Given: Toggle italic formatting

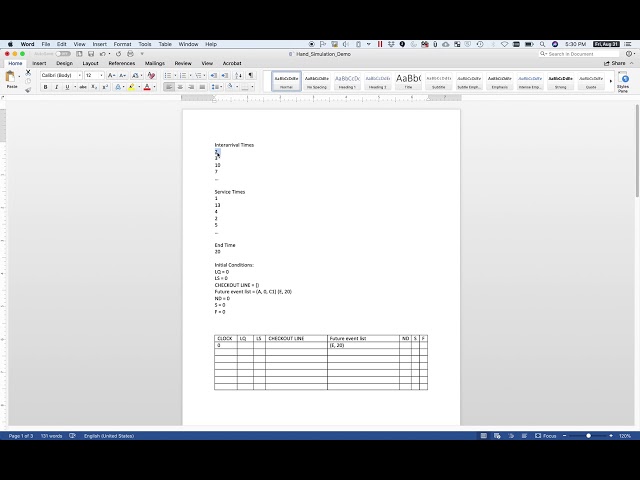Looking at the screenshot, I should tap(56, 87).
